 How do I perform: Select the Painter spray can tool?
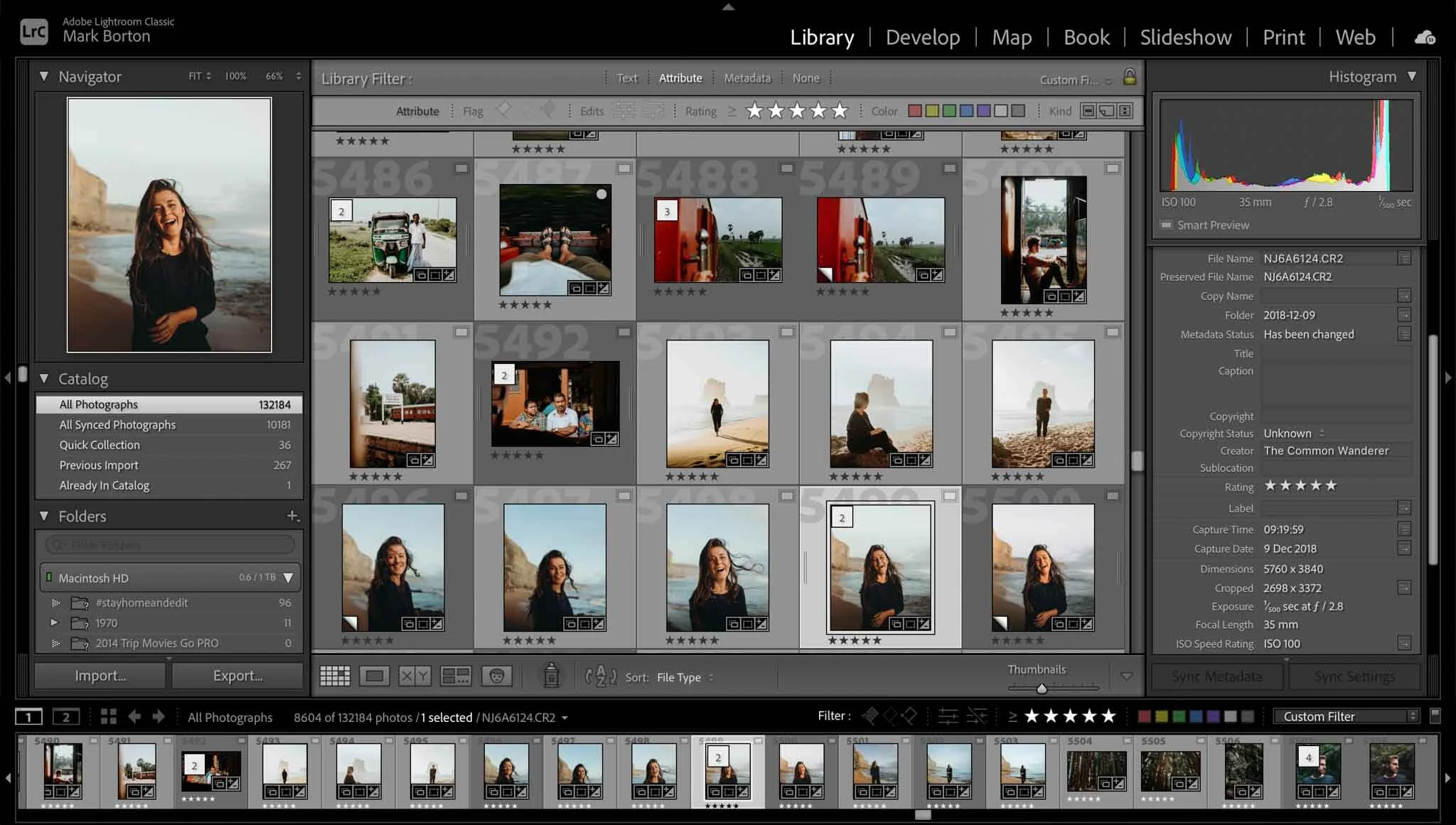click(x=551, y=675)
